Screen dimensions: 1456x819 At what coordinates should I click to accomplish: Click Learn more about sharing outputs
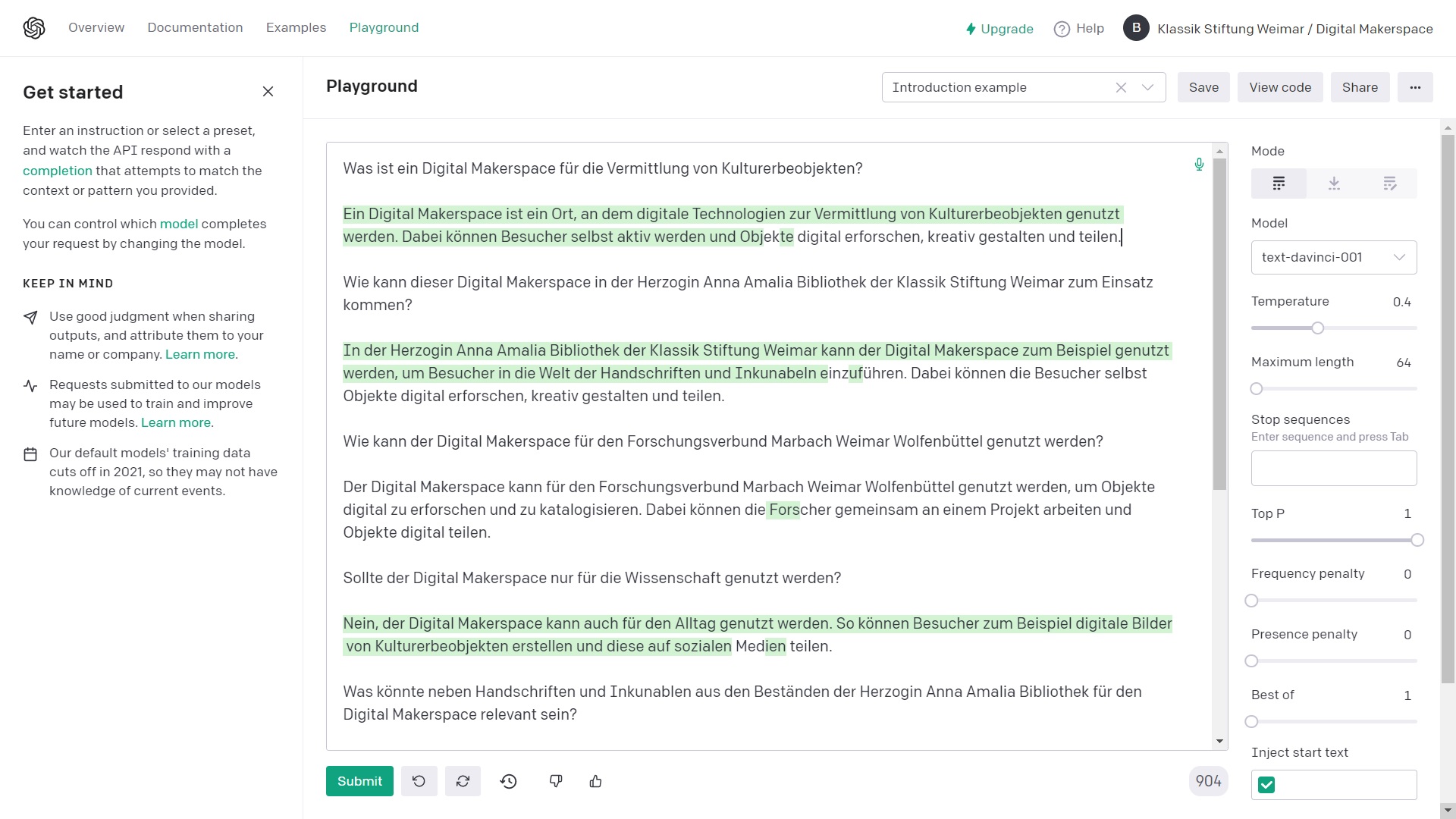click(200, 354)
